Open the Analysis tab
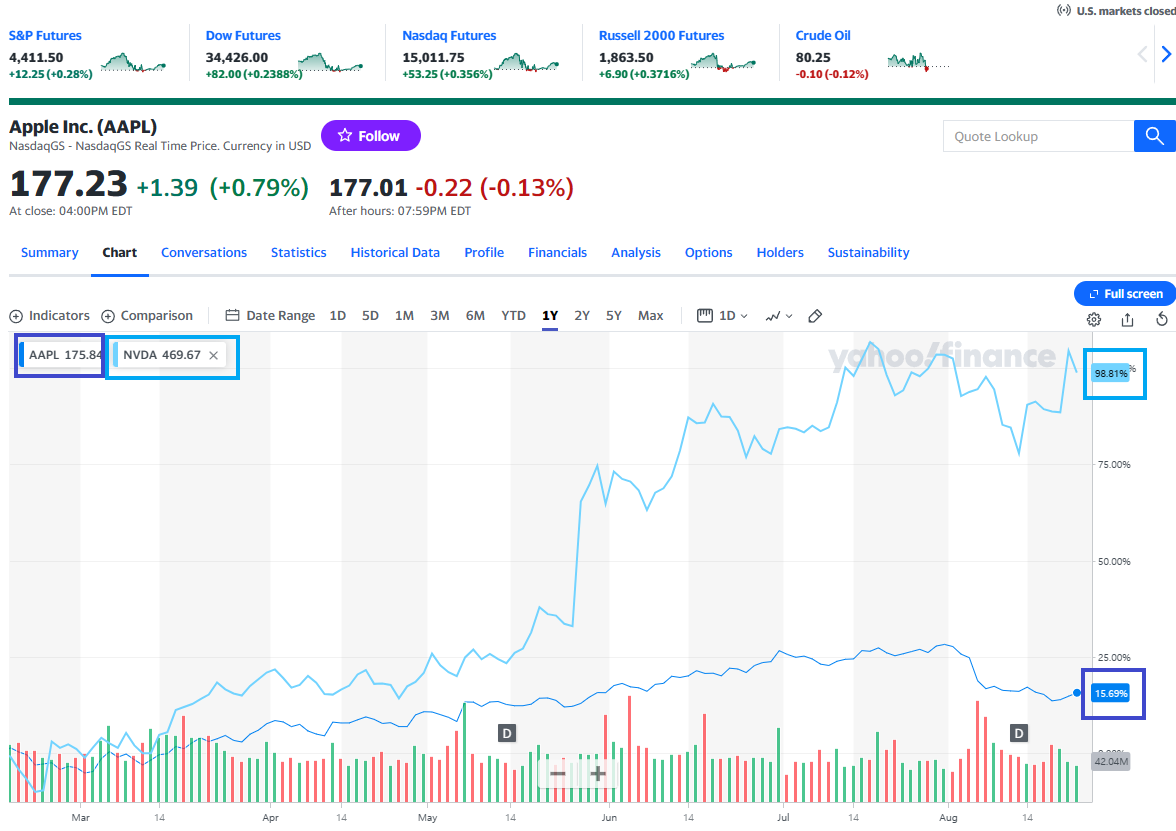This screenshot has width=1176, height=831. pos(636,253)
